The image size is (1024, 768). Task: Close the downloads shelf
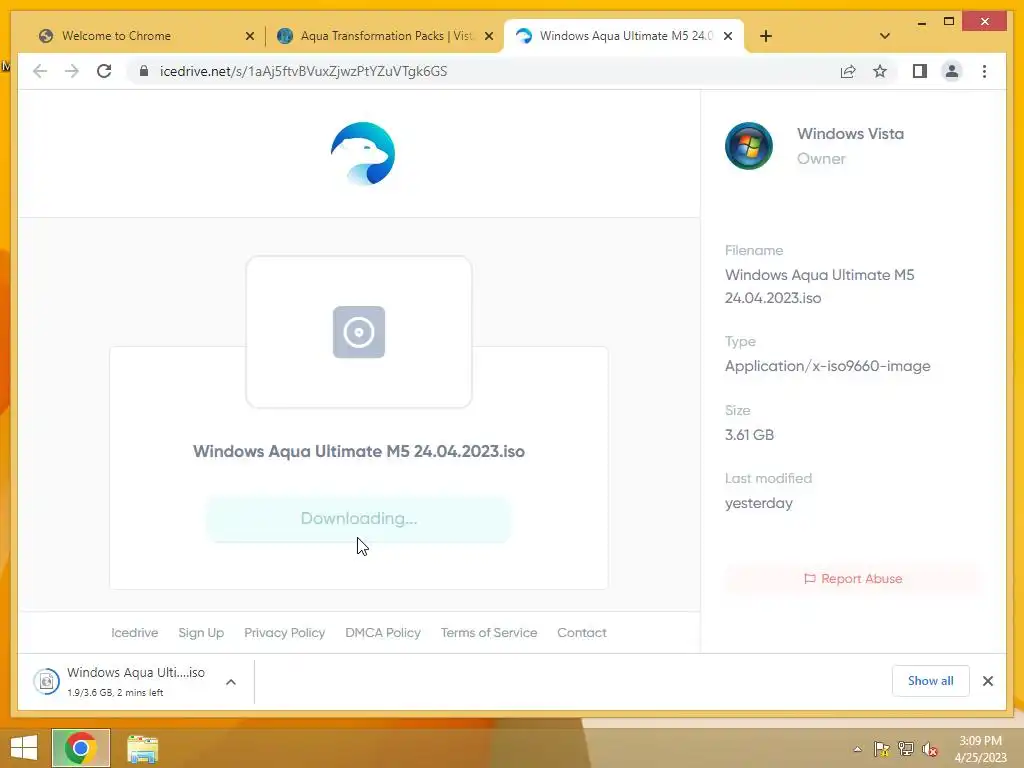click(987, 681)
